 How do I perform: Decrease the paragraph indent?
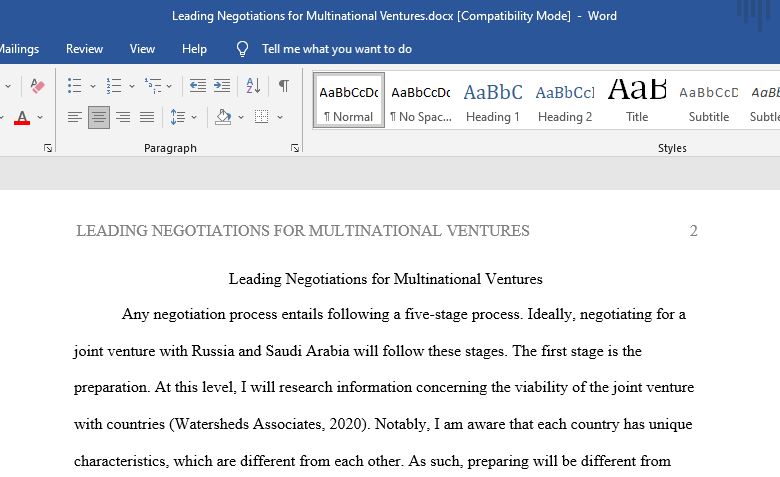(x=198, y=86)
